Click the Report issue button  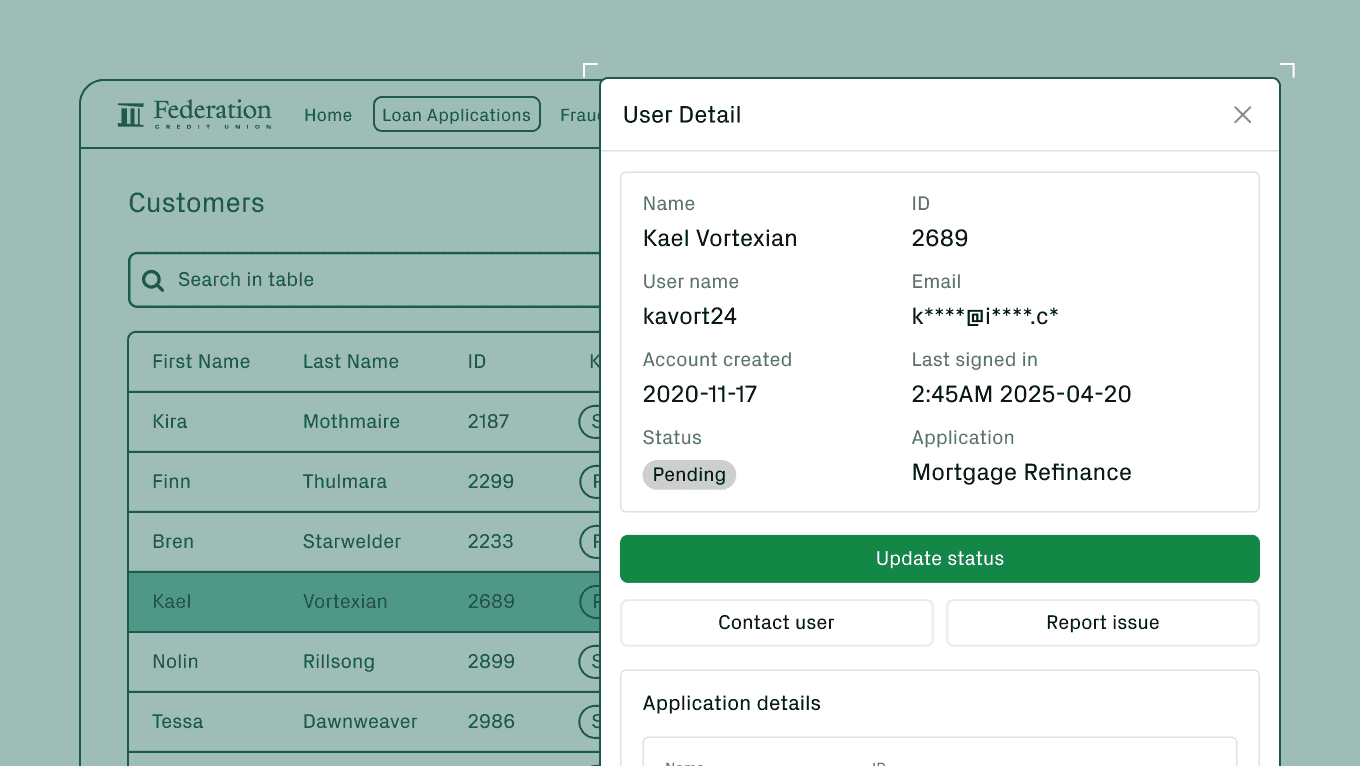(x=1102, y=622)
